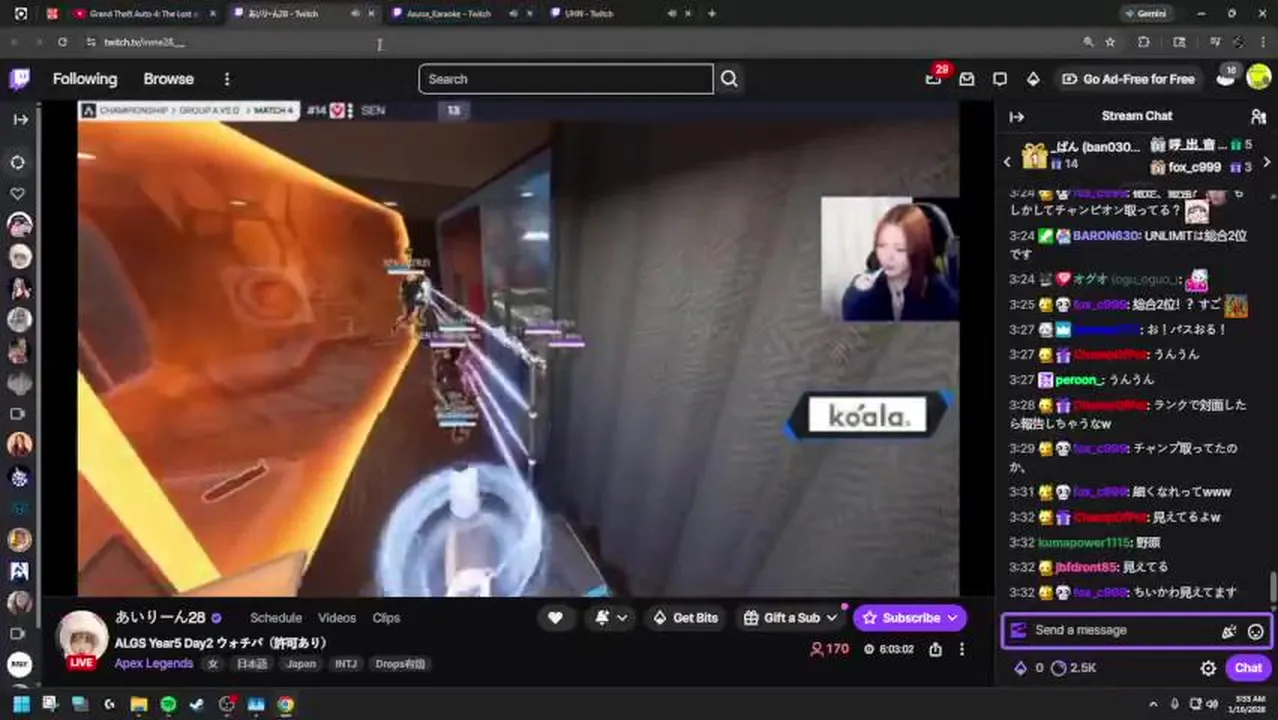This screenshot has height=720, width=1278.
Task: Open File Explorer from the taskbar
Action: tap(138, 704)
